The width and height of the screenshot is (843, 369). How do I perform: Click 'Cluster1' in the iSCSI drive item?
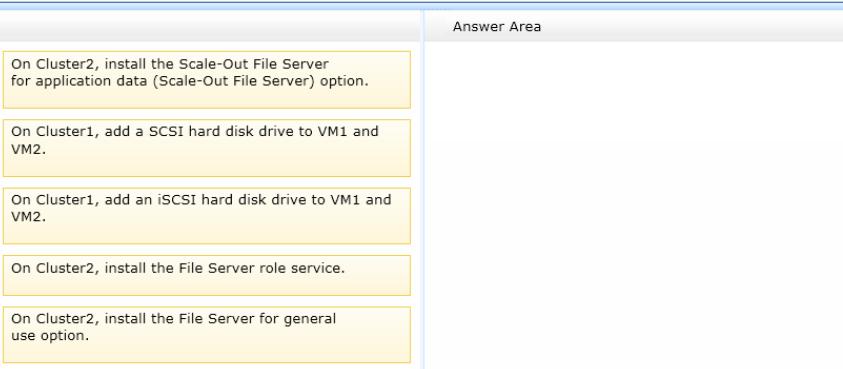[x=67, y=200]
